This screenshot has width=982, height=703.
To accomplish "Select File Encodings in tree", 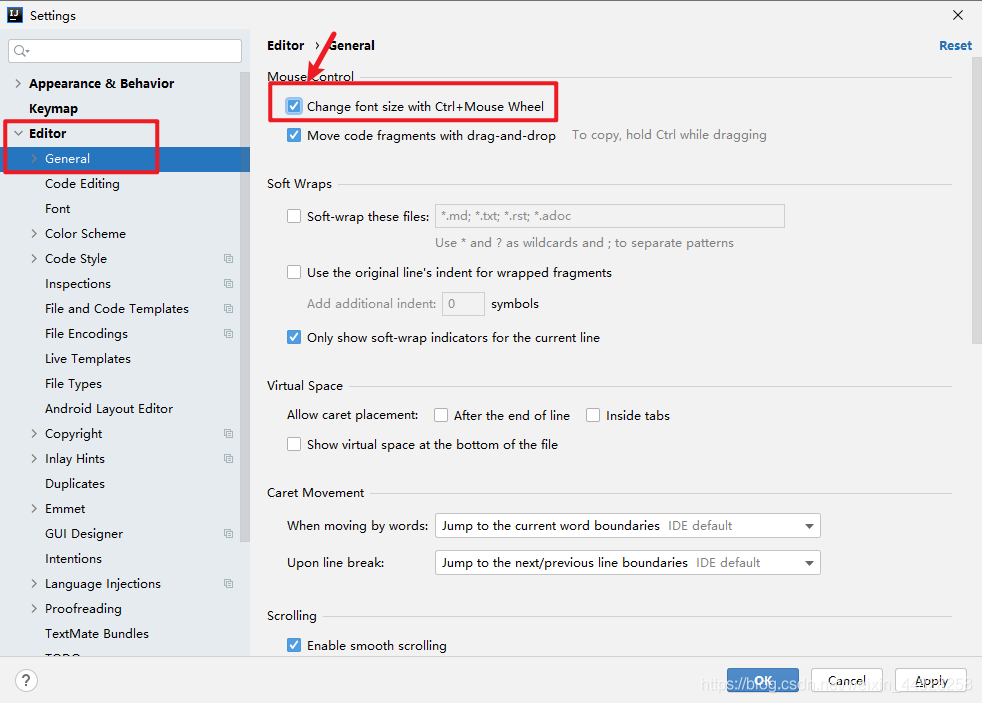I will pos(86,334).
